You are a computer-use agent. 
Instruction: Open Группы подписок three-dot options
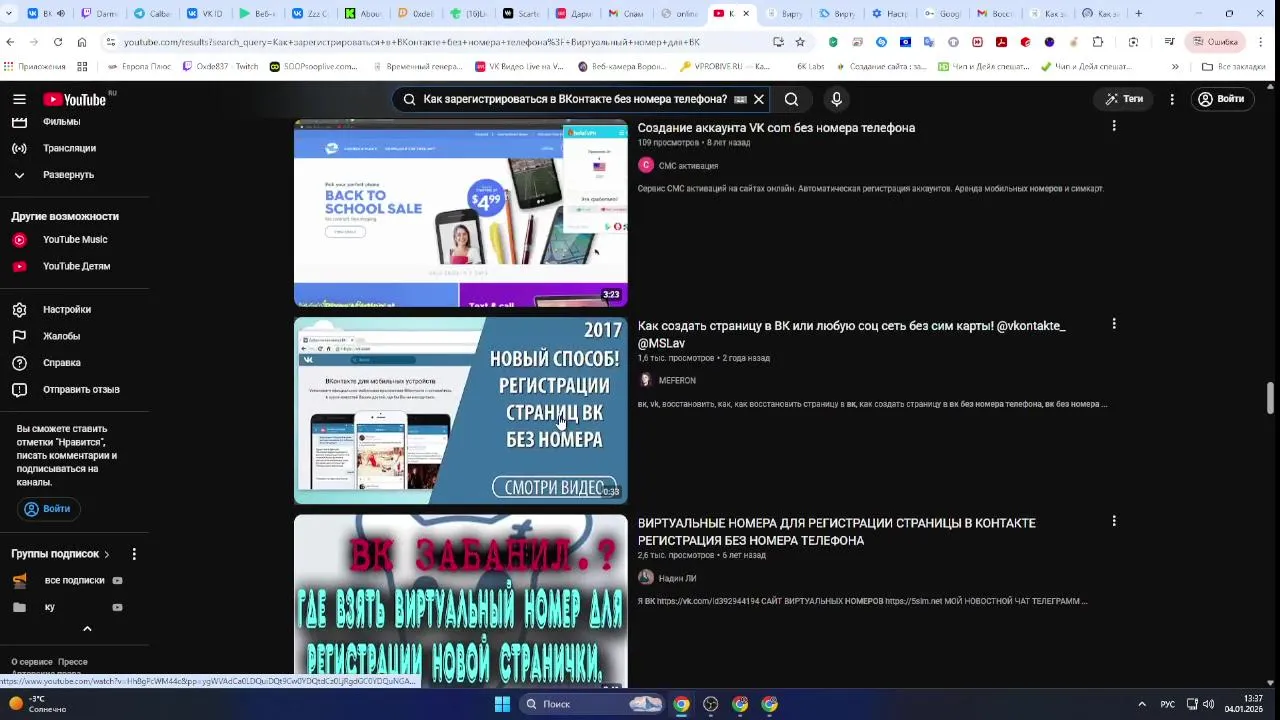(134, 554)
